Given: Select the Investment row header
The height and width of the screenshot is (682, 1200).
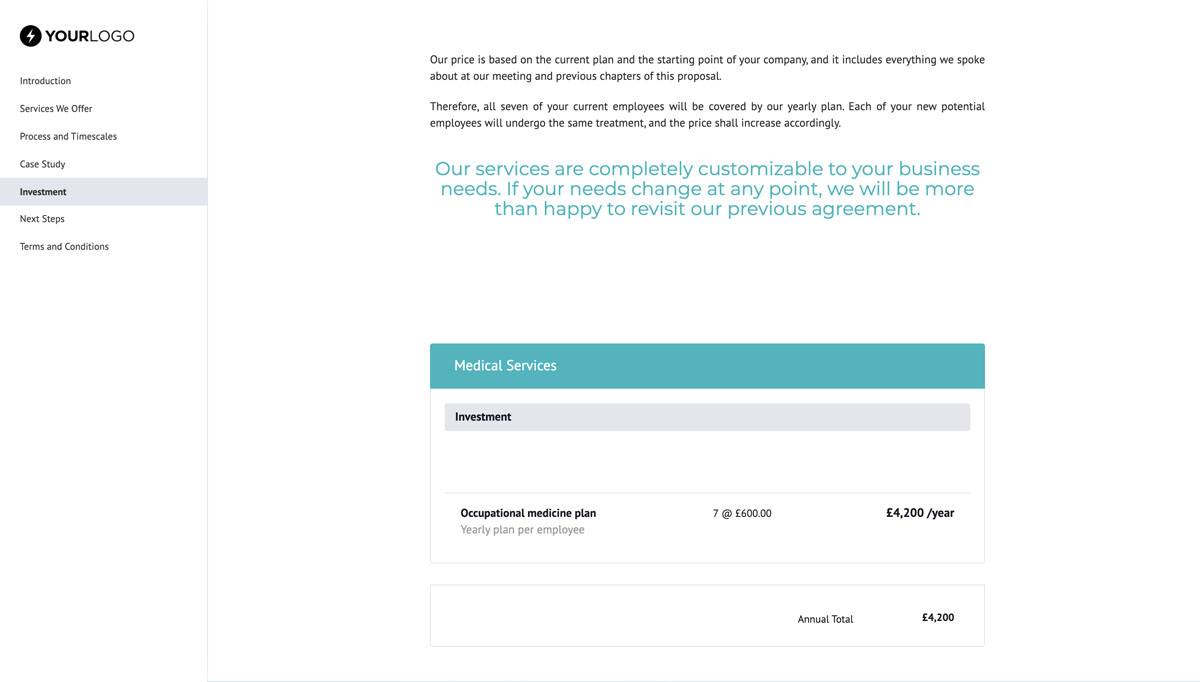Looking at the screenshot, I should [483, 416].
